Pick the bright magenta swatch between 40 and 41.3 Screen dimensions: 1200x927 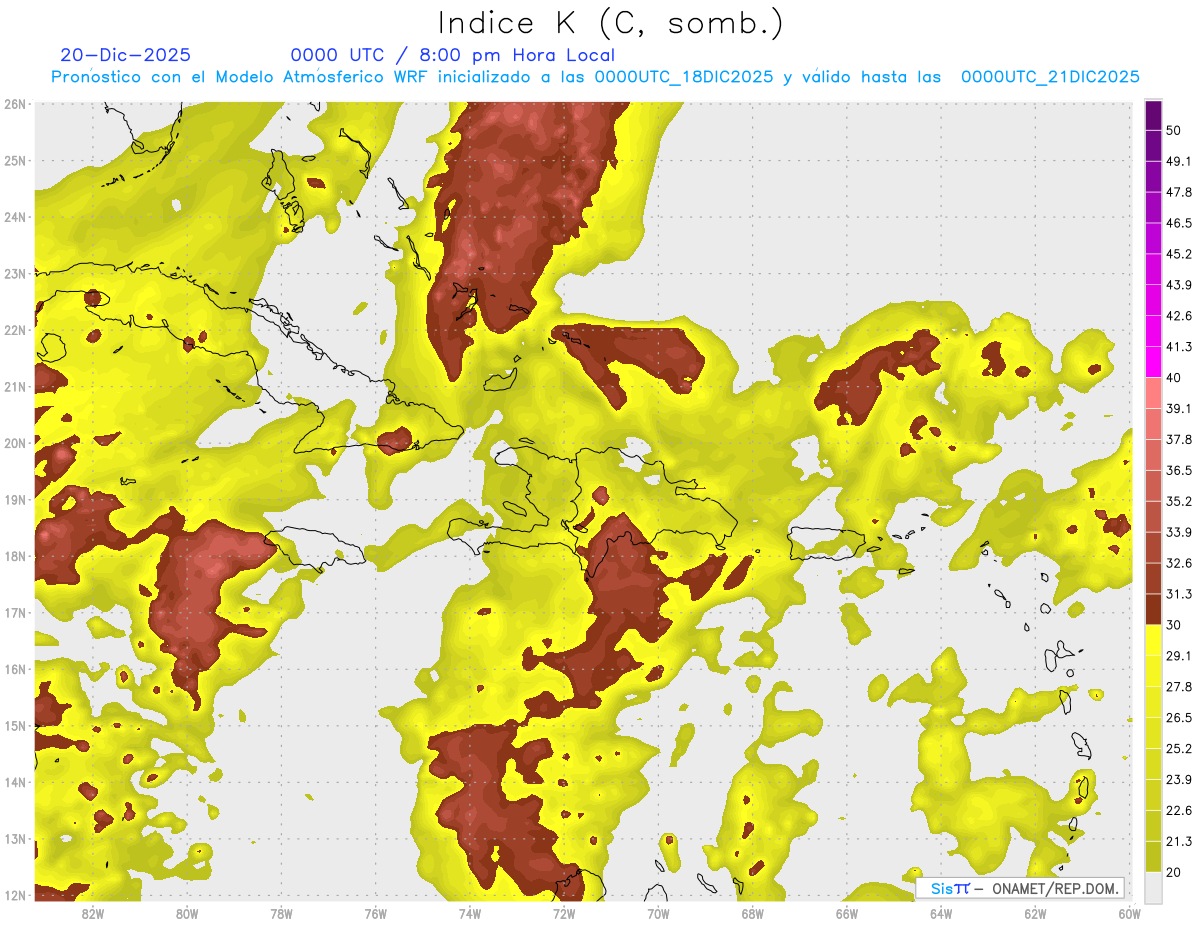point(1153,362)
